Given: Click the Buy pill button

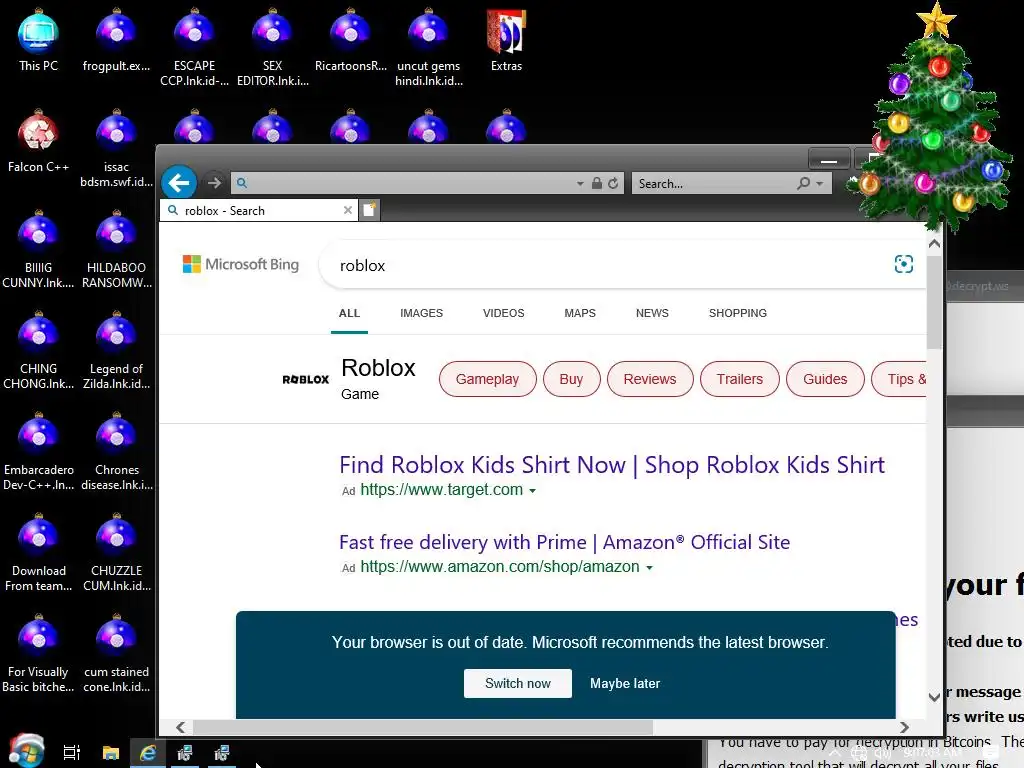Looking at the screenshot, I should tap(571, 379).
